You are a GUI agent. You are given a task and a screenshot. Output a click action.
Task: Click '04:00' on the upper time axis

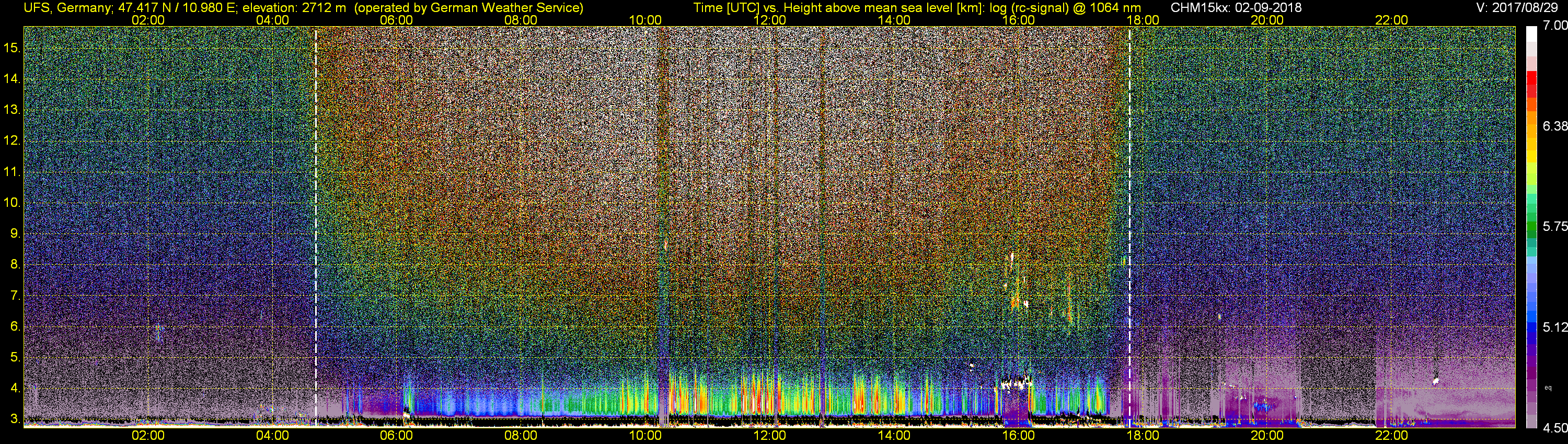click(272, 20)
